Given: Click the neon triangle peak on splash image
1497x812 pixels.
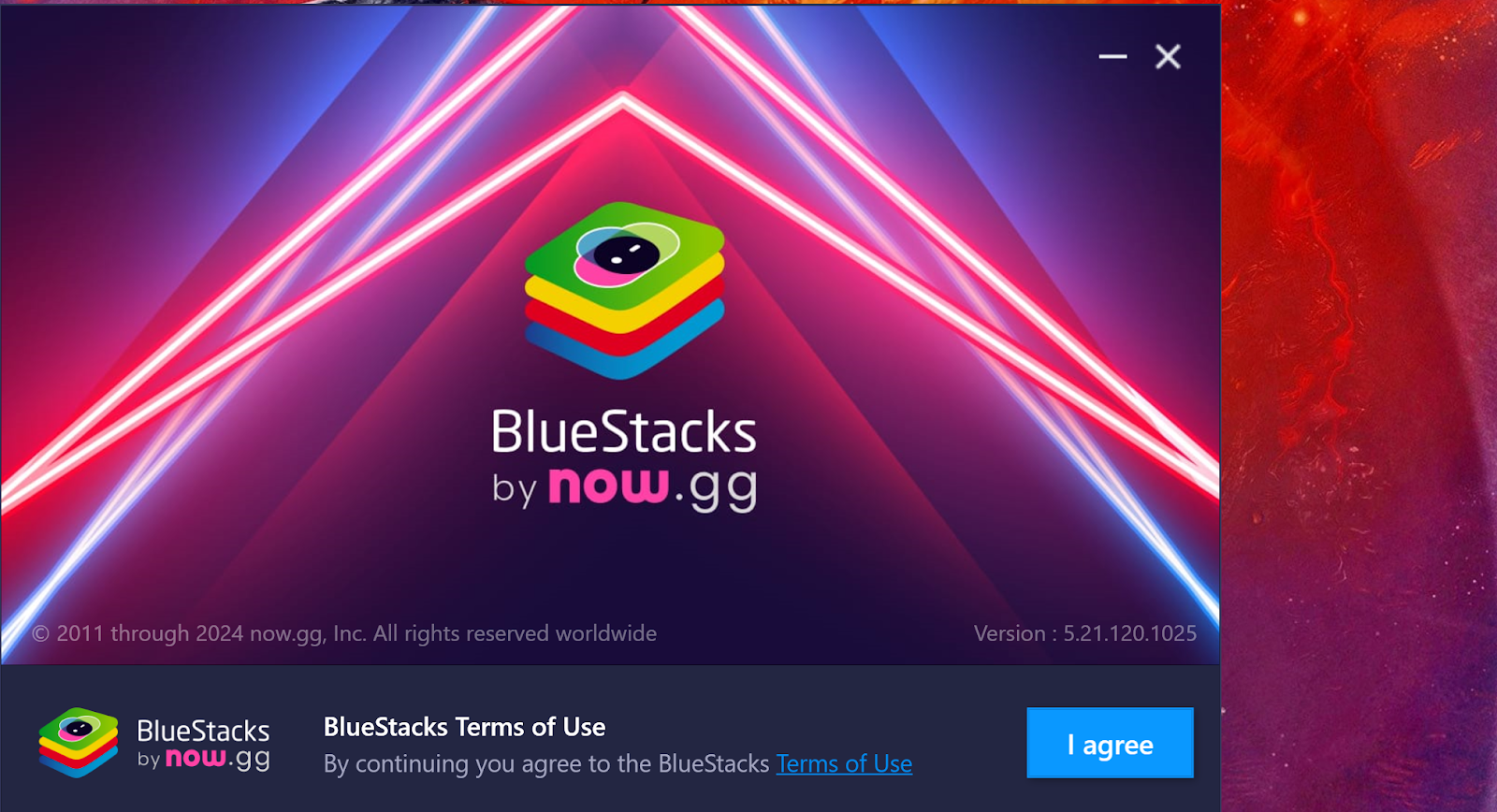Looking at the screenshot, I should [624, 96].
